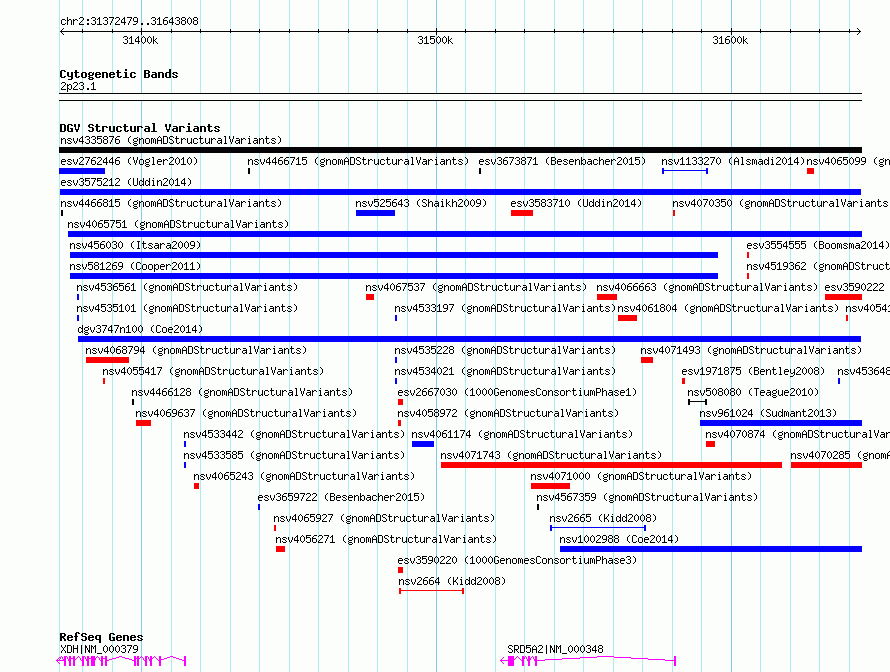Select esv2667030 (1000GenomesConsortiumPhase1) label

(517, 392)
